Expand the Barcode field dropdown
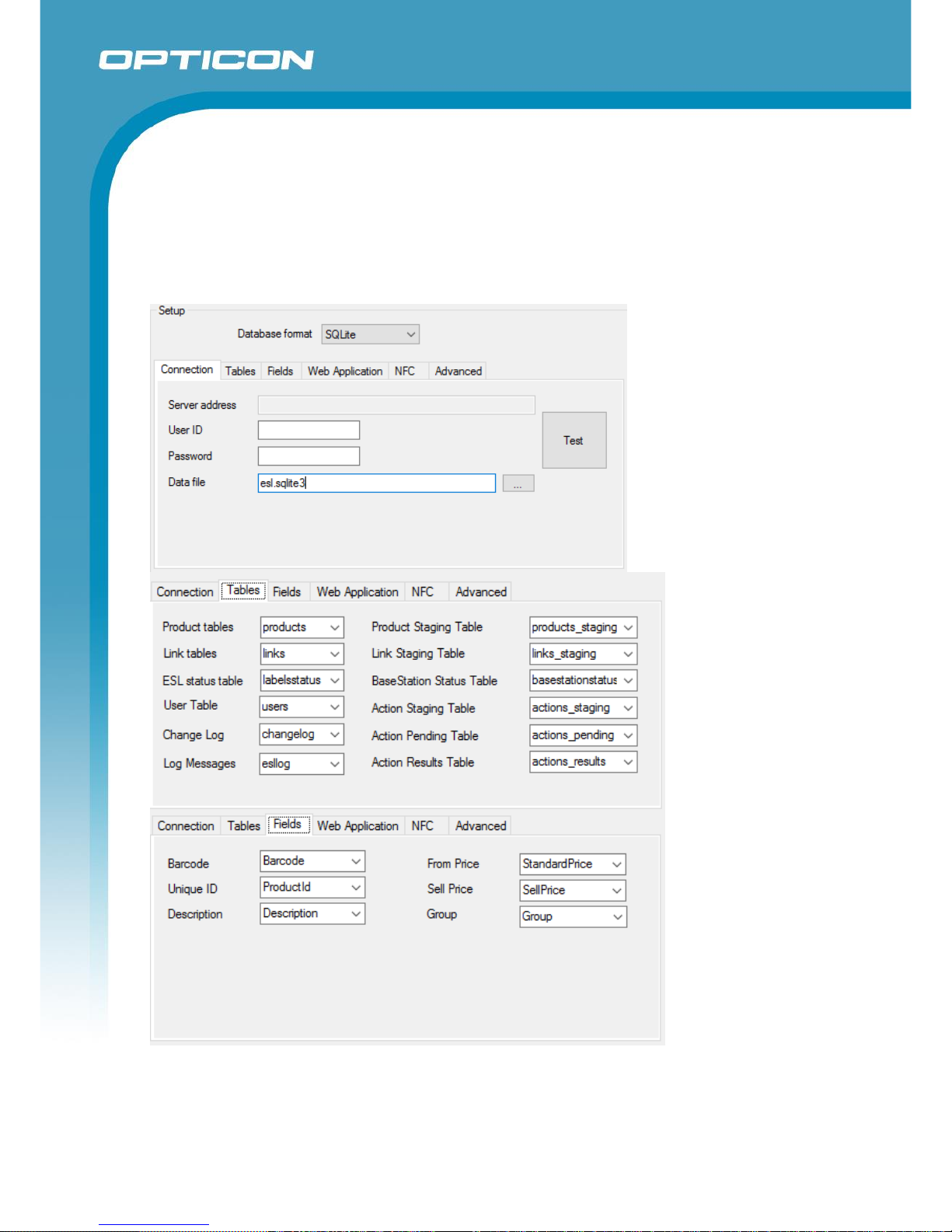Viewport: 952px width, 1232px height. pyautogui.click(x=312, y=861)
